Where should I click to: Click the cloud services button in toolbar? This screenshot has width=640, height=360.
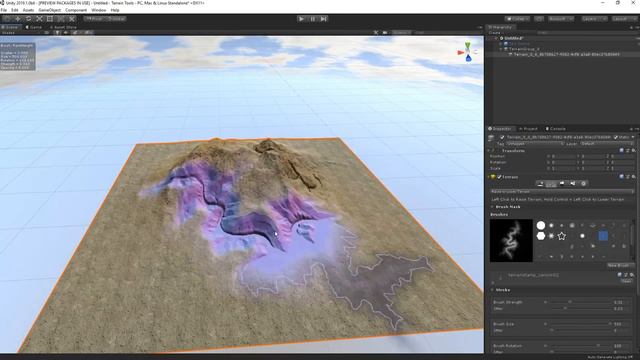(539, 19)
